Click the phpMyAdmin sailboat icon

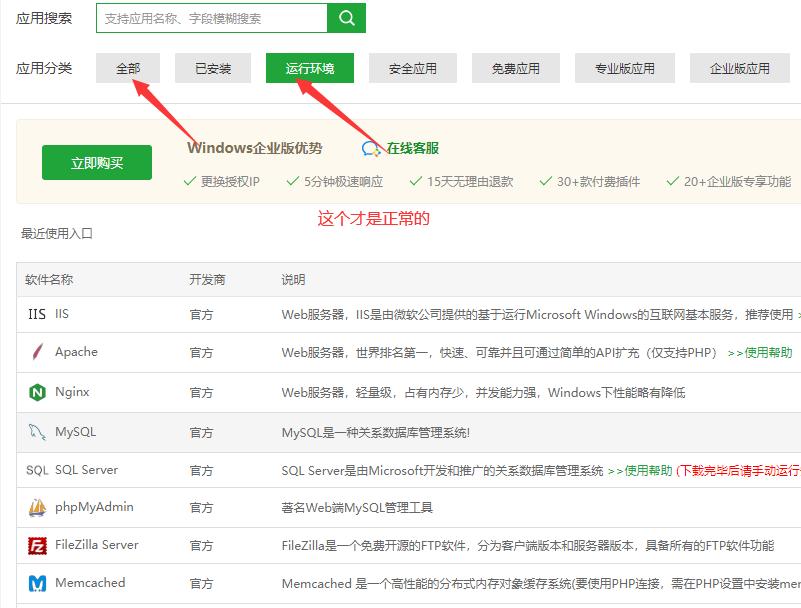[x=37, y=507]
